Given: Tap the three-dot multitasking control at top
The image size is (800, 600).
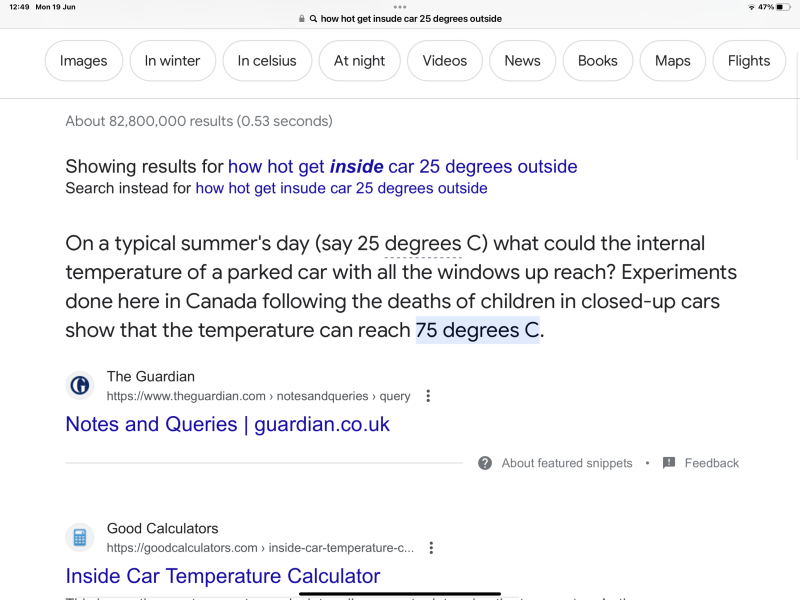Looking at the screenshot, I should click(400, 6).
